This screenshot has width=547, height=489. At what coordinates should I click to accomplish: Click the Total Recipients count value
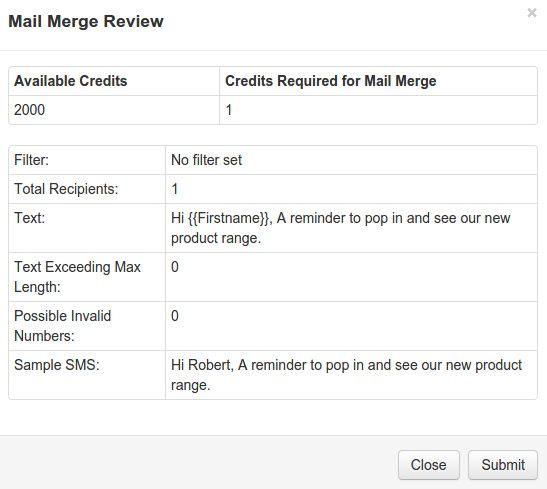(x=175, y=189)
